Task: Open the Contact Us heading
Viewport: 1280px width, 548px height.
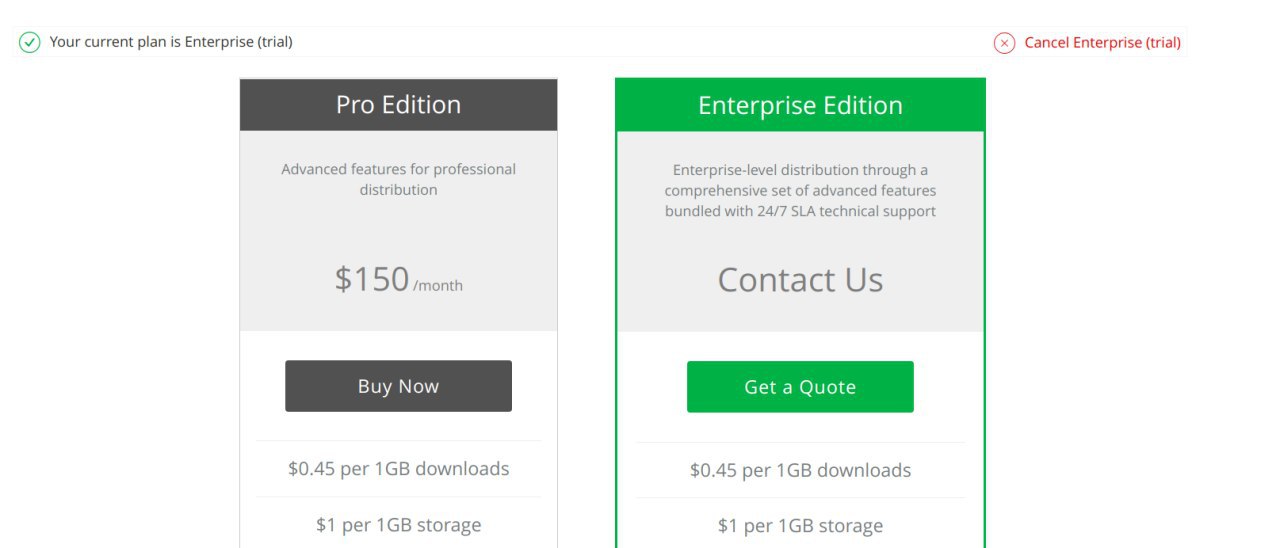Action: click(800, 280)
